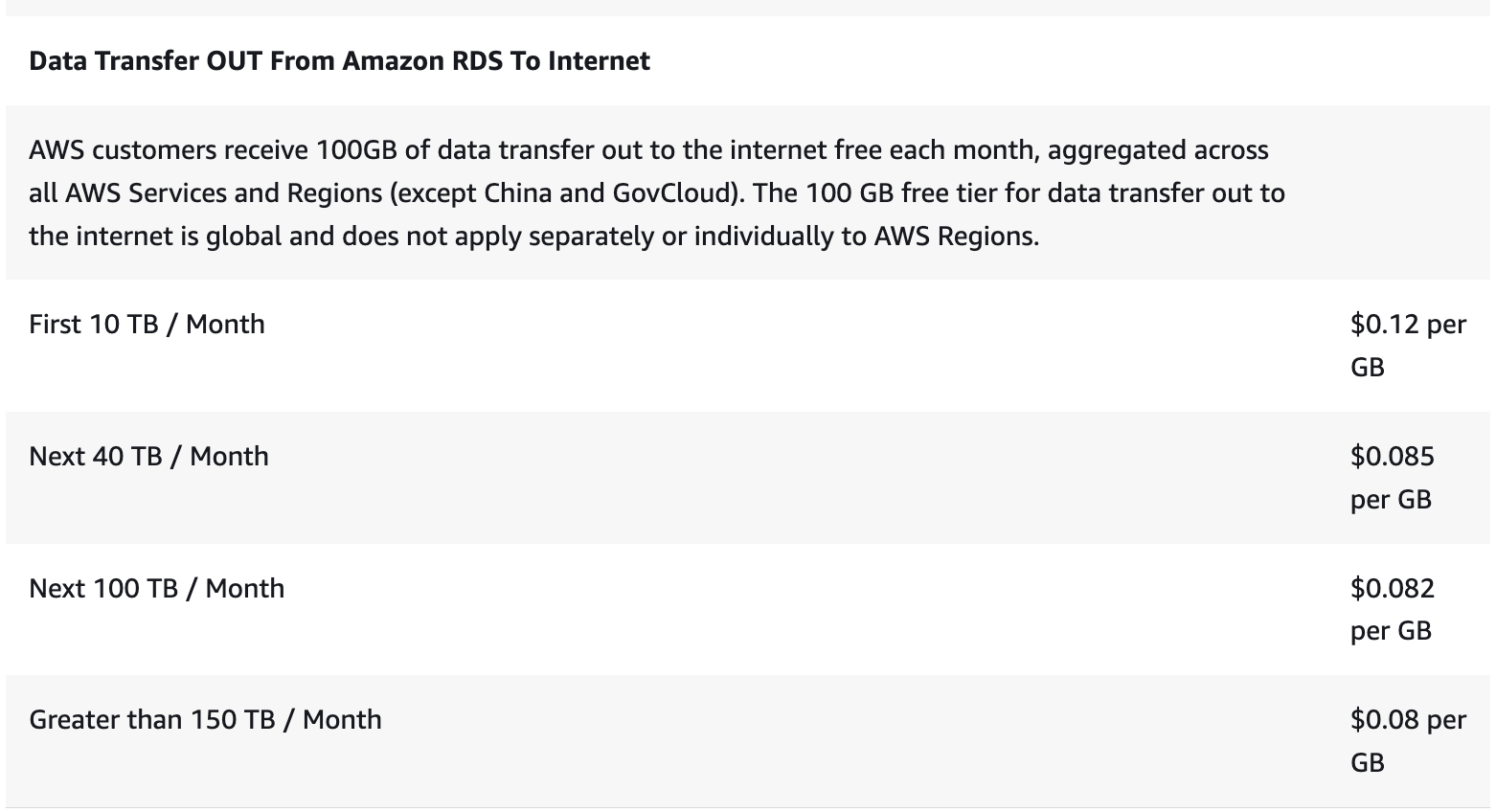
Task: Click the '$0.08 per GB' price cell
Action: pyautogui.click(x=1407, y=740)
